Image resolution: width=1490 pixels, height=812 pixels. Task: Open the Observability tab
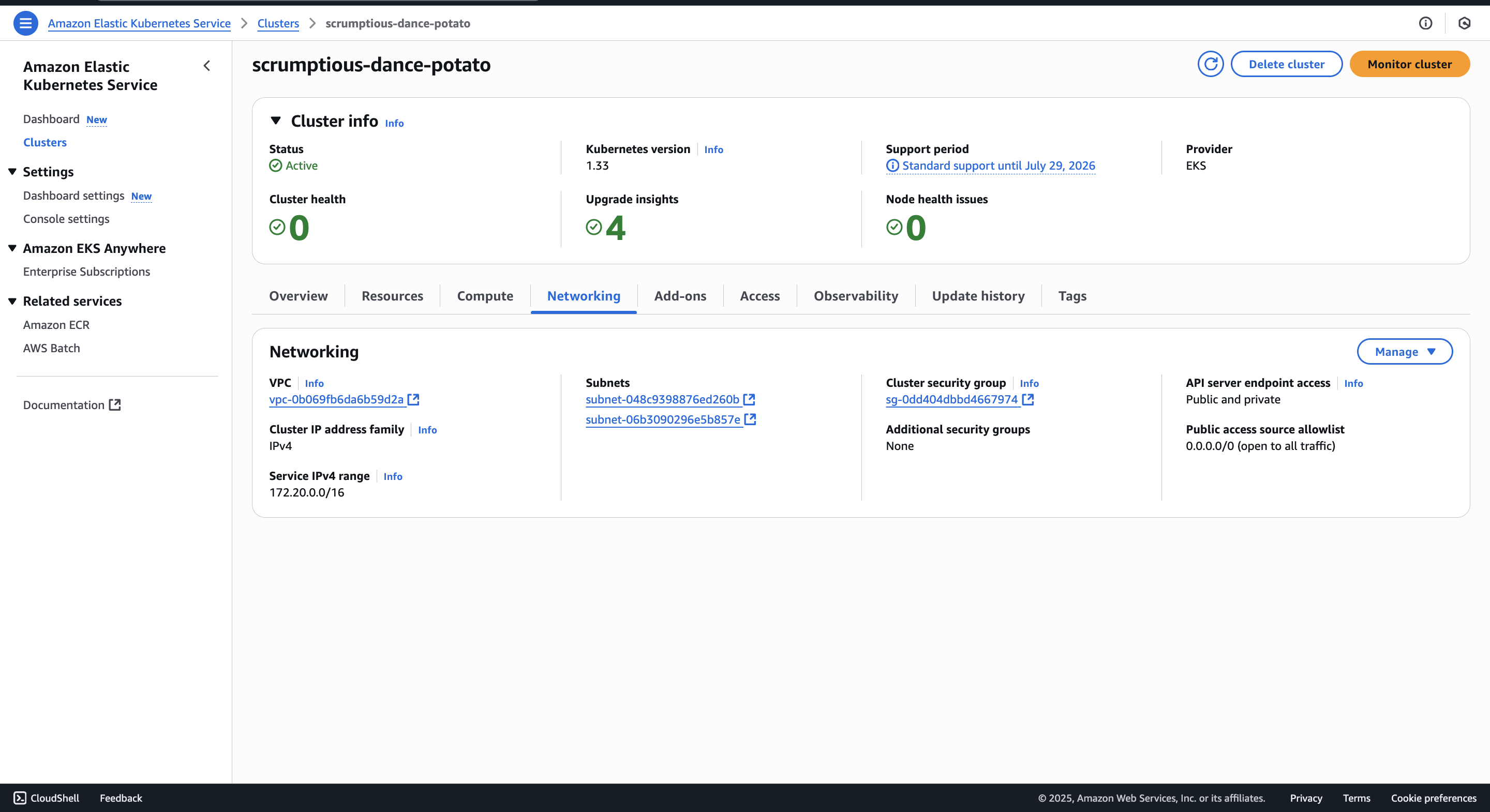coord(856,295)
